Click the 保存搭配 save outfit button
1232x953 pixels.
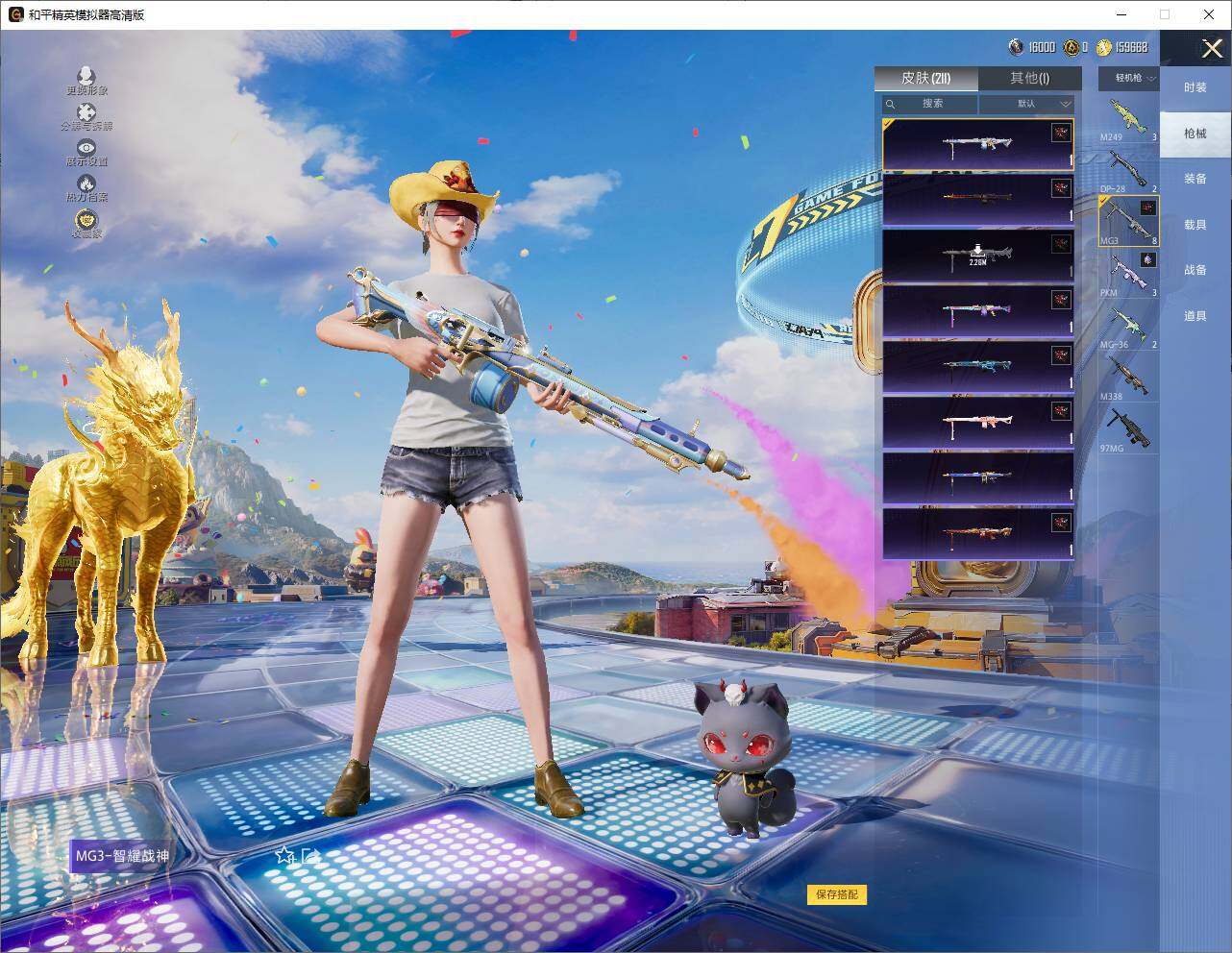837,894
